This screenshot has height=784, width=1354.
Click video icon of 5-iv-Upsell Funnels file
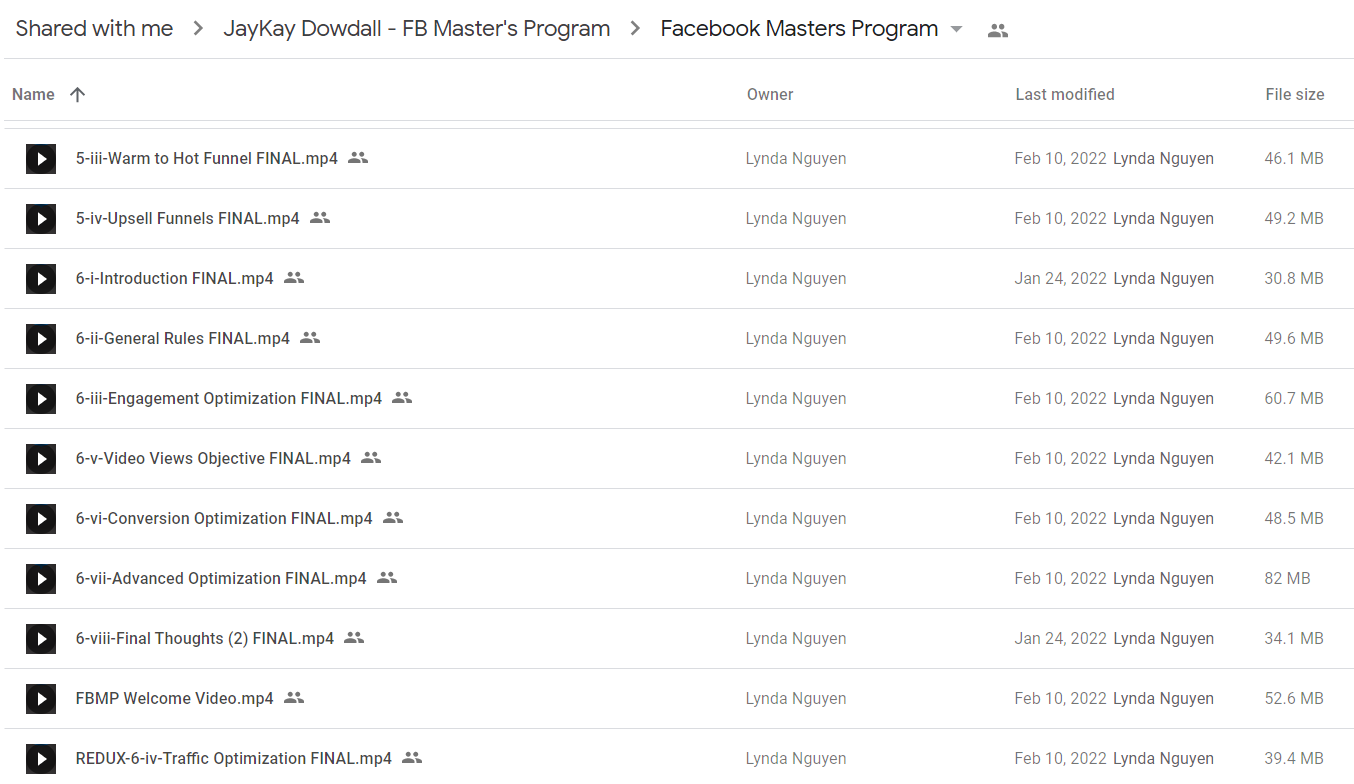[41, 218]
